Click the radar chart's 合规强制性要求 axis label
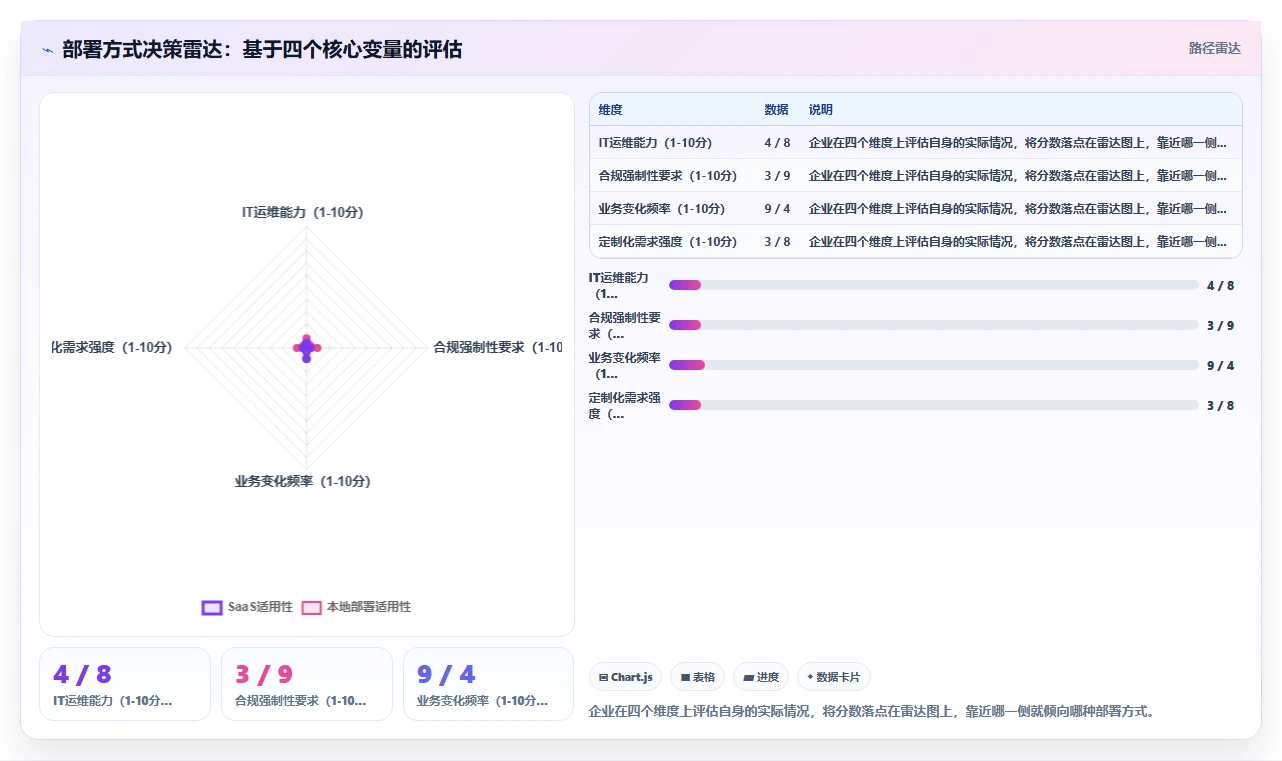This screenshot has height=761, width=1282. pyautogui.click(x=497, y=347)
